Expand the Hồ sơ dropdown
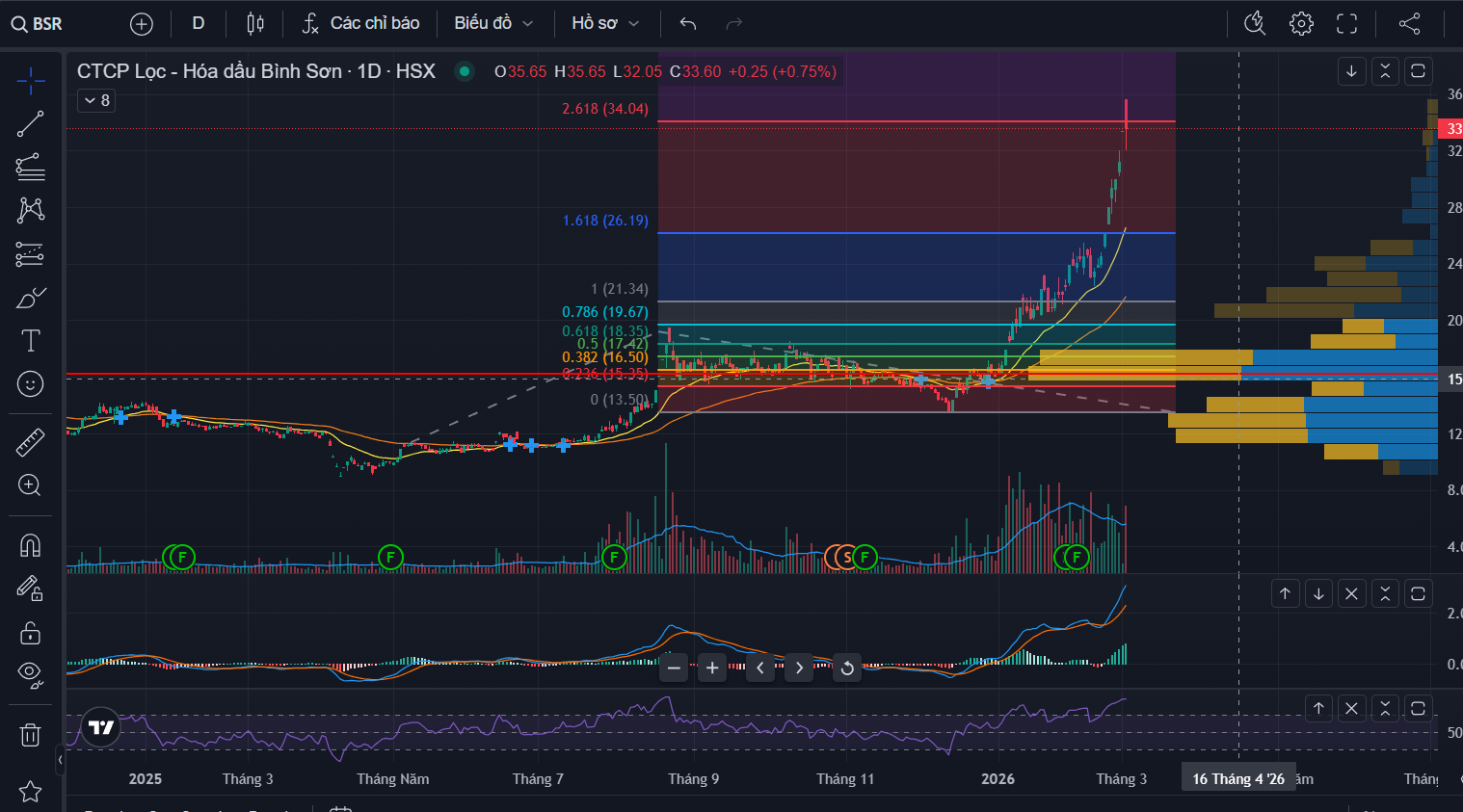The image size is (1463, 812). point(605,23)
